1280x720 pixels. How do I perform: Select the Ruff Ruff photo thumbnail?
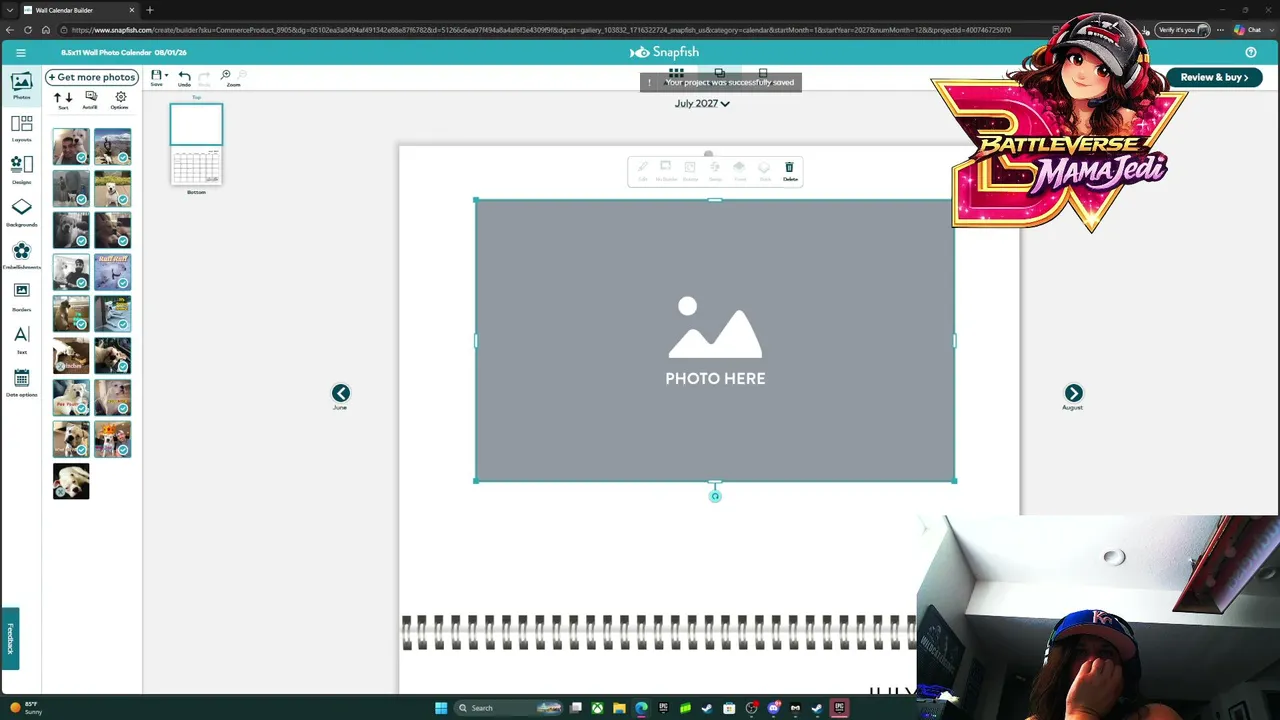(112, 272)
